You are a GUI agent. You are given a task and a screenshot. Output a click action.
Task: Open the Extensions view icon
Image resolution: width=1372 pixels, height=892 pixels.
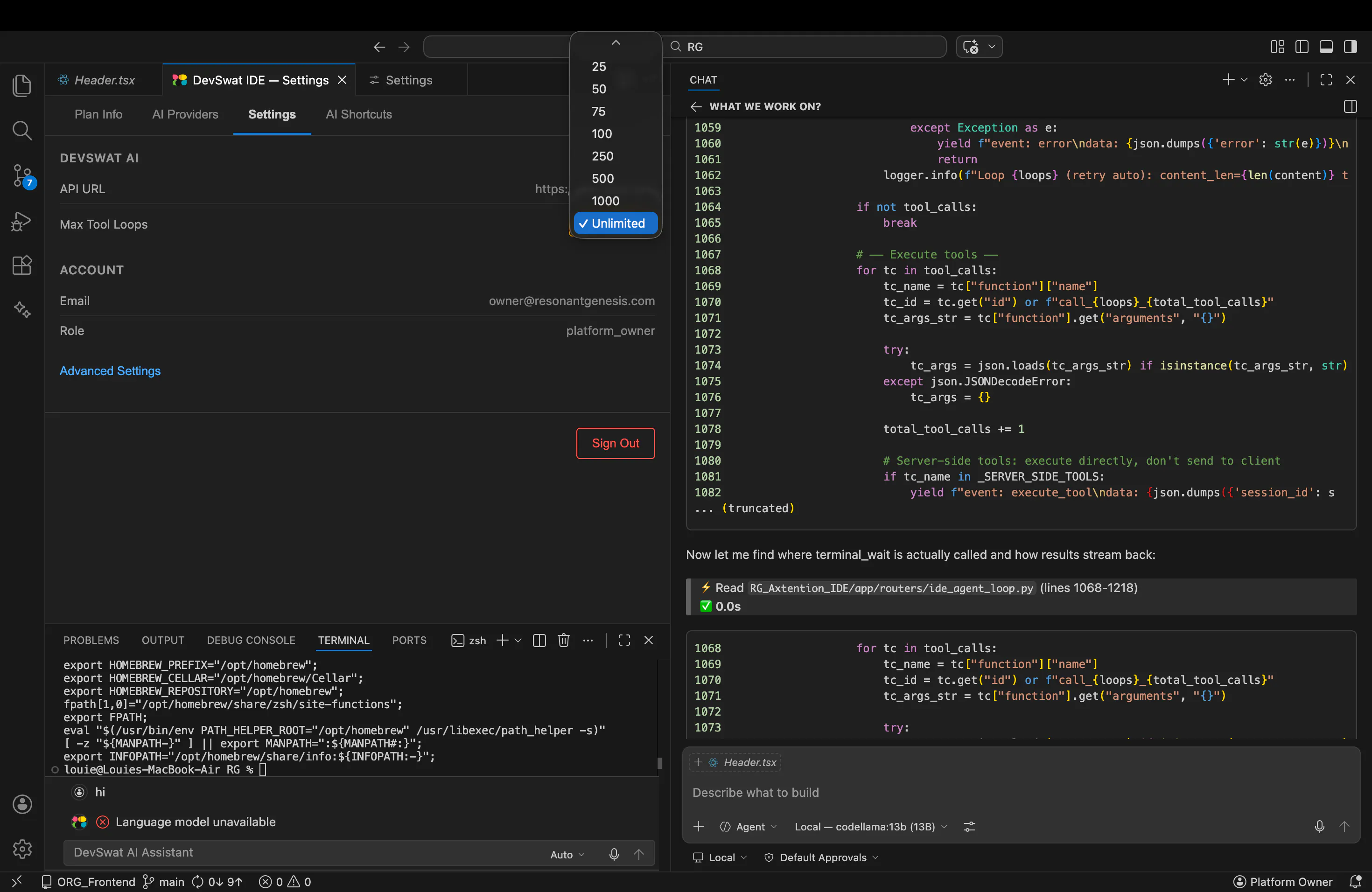pos(22,265)
